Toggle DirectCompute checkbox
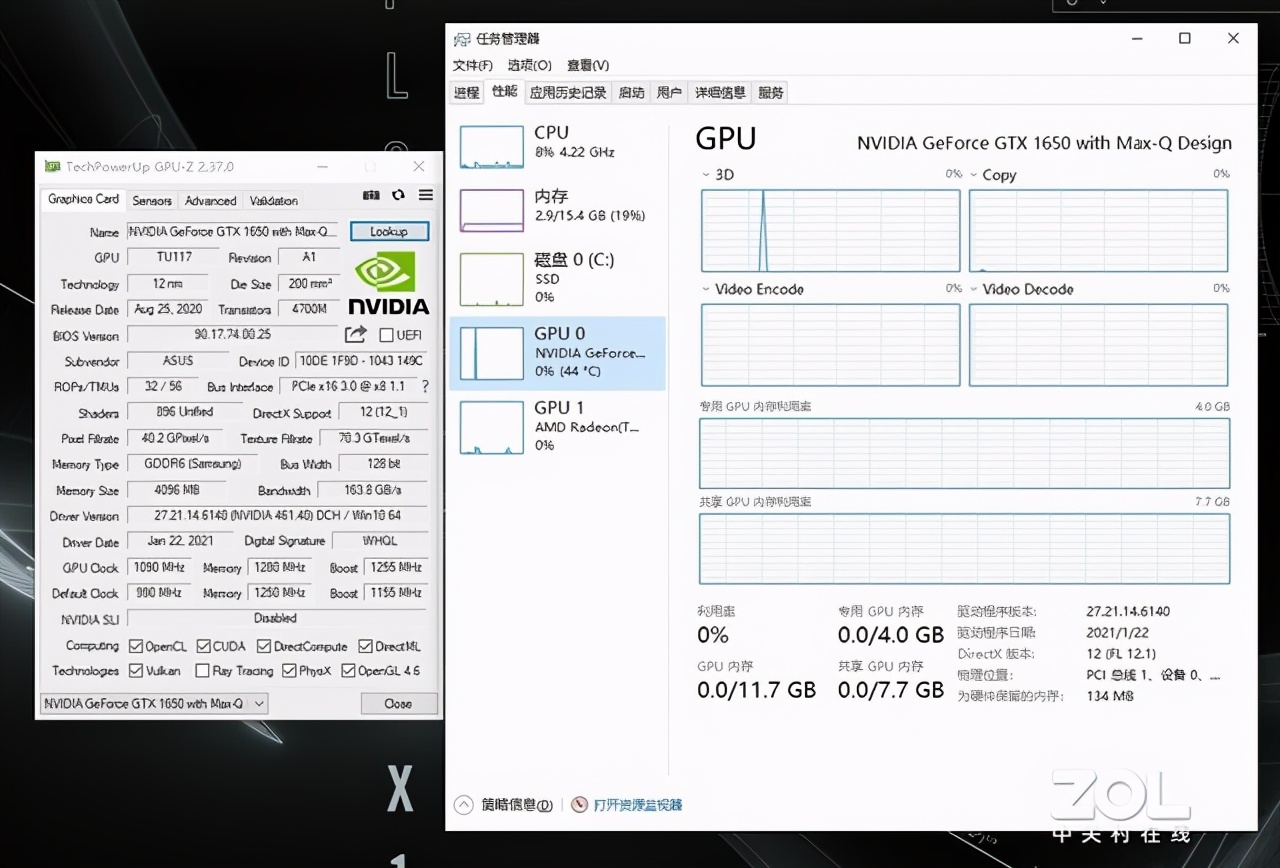This screenshot has width=1280, height=868. pyautogui.click(x=264, y=646)
